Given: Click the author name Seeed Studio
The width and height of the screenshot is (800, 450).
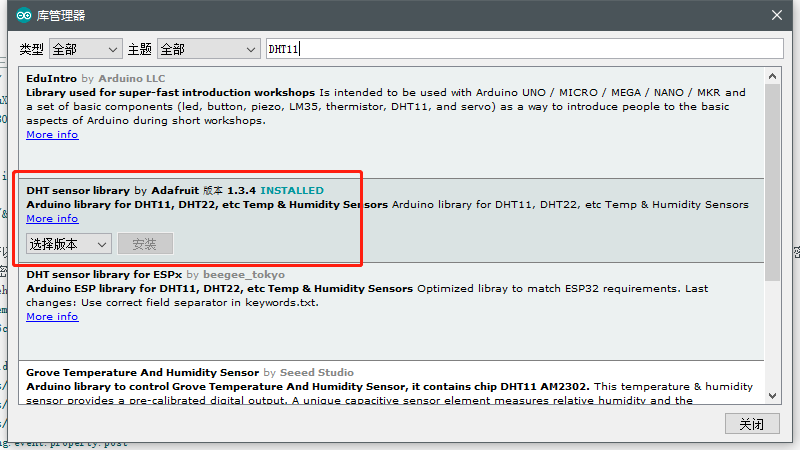Looking at the screenshot, I should 317,372.
